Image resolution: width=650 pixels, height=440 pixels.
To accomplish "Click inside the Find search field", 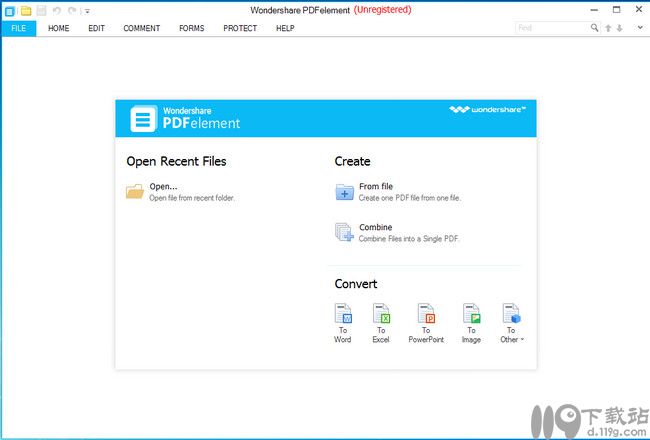I will coord(552,28).
